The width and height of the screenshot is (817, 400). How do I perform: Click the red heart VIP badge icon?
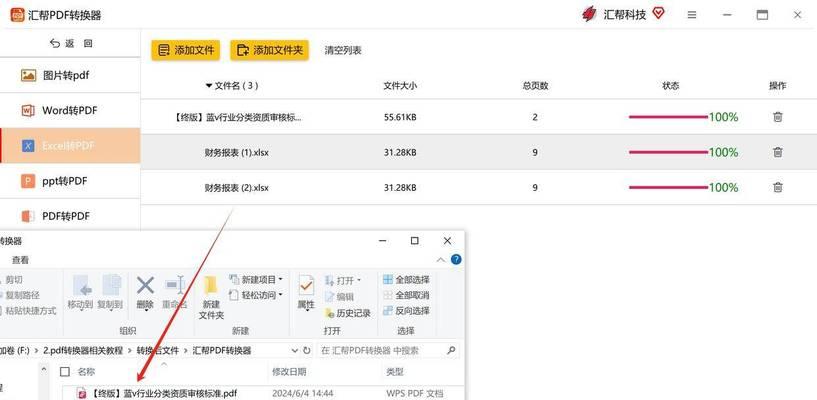658,14
